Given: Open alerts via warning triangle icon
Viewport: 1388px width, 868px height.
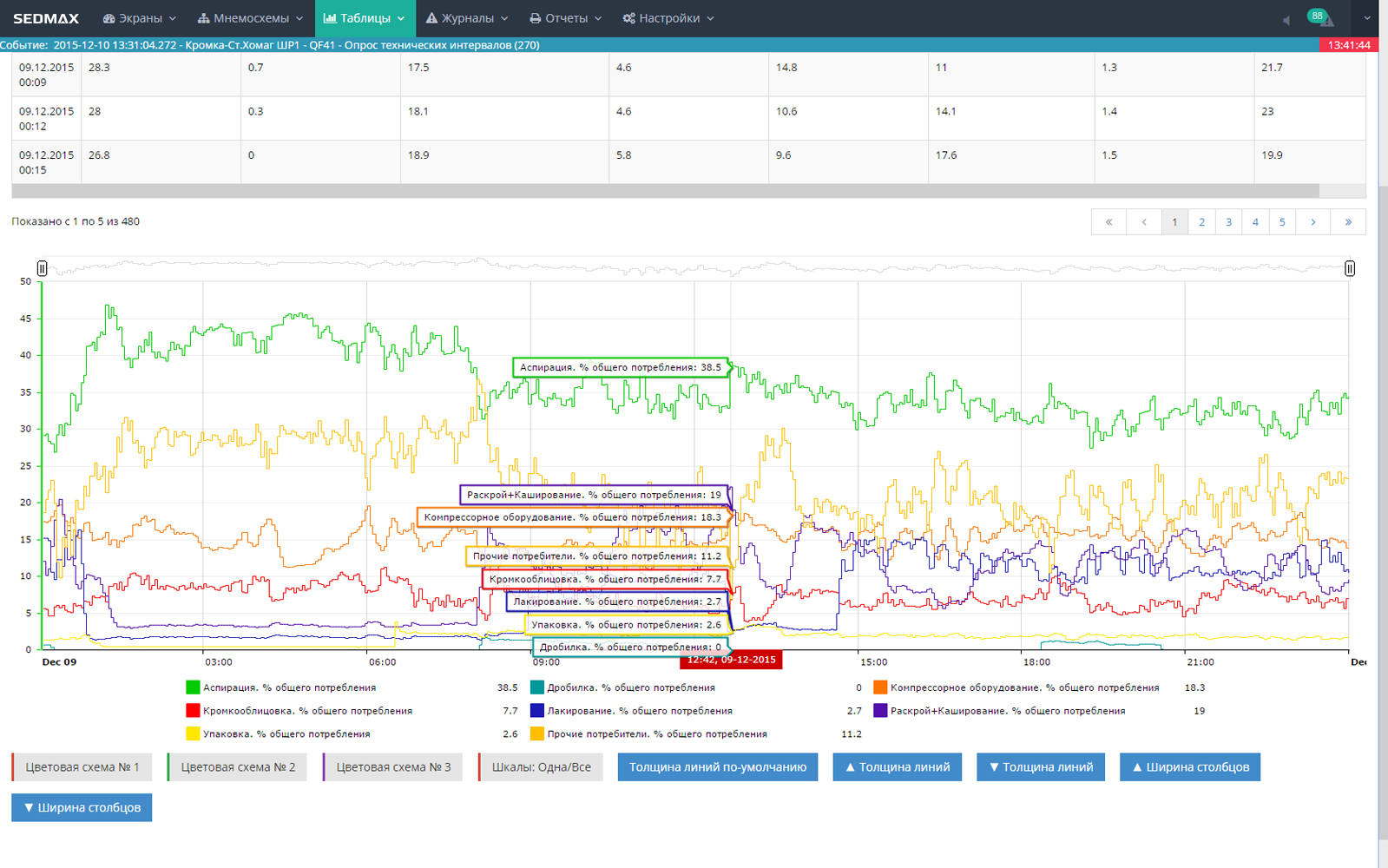Looking at the screenshot, I should pyautogui.click(x=1326, y=21).
